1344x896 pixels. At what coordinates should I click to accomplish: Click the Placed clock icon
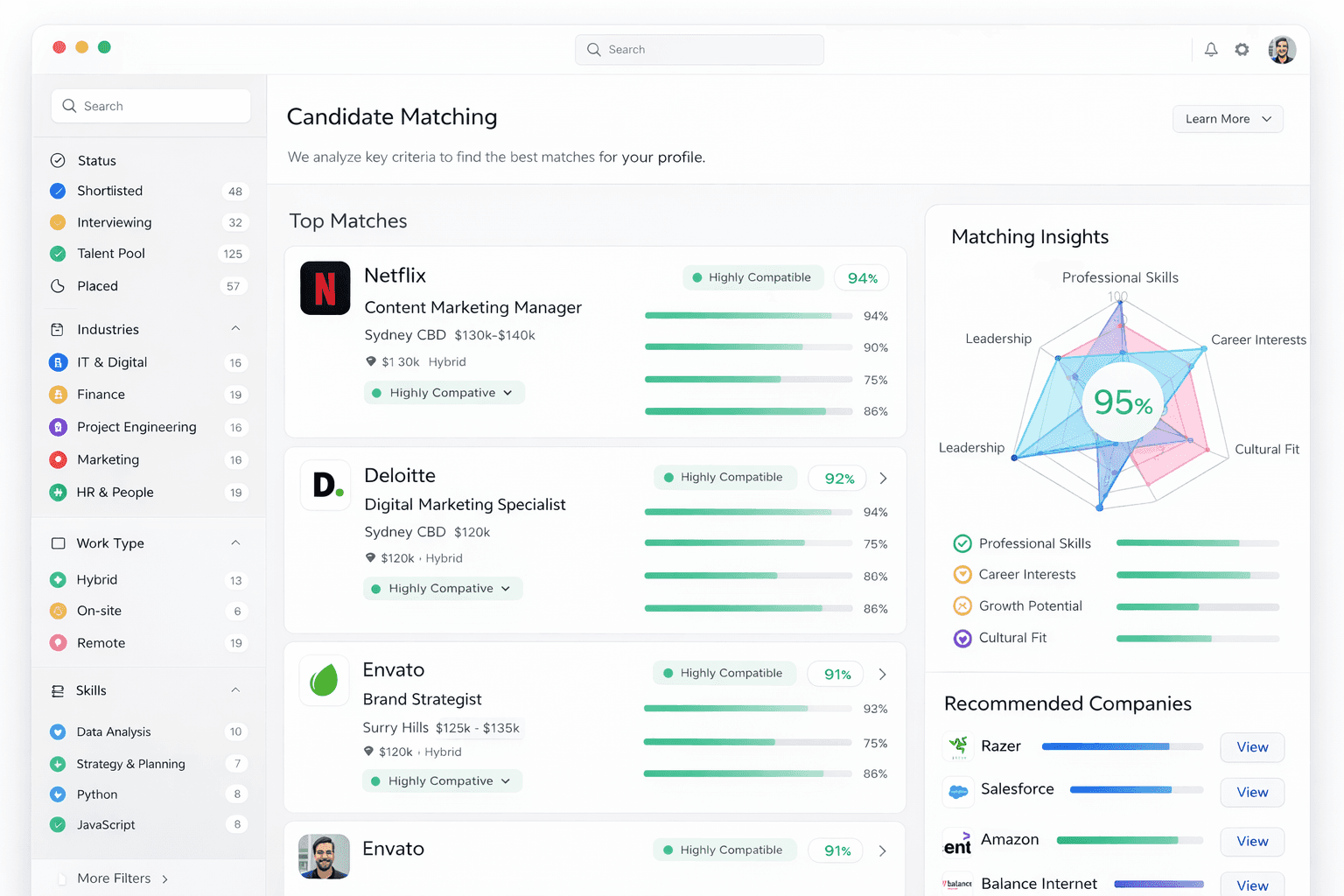pyautogui.click(x=58, y=286)
